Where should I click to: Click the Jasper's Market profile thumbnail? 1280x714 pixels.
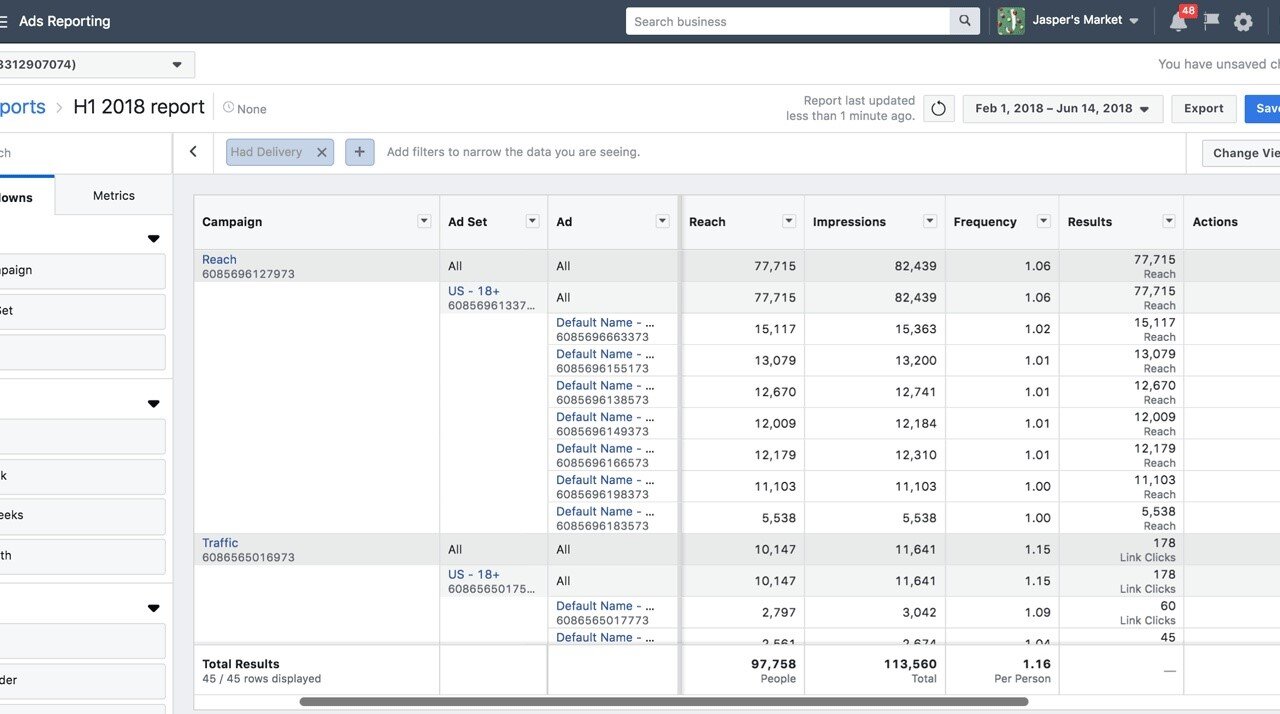(x=1011, y=21)
